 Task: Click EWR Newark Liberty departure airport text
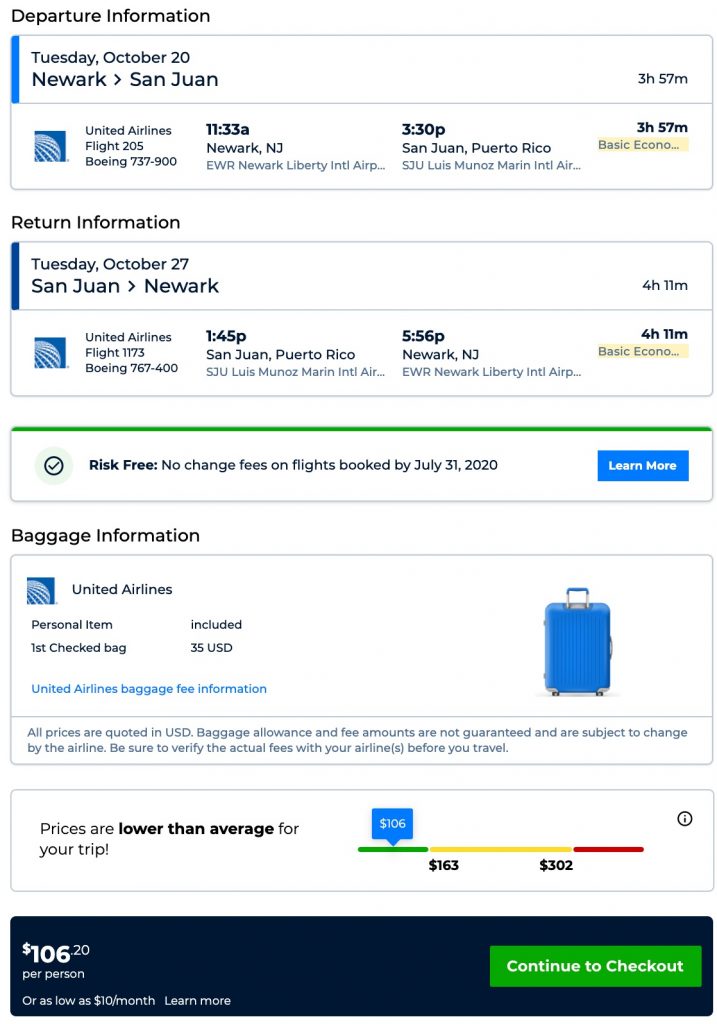pos(295,166)
